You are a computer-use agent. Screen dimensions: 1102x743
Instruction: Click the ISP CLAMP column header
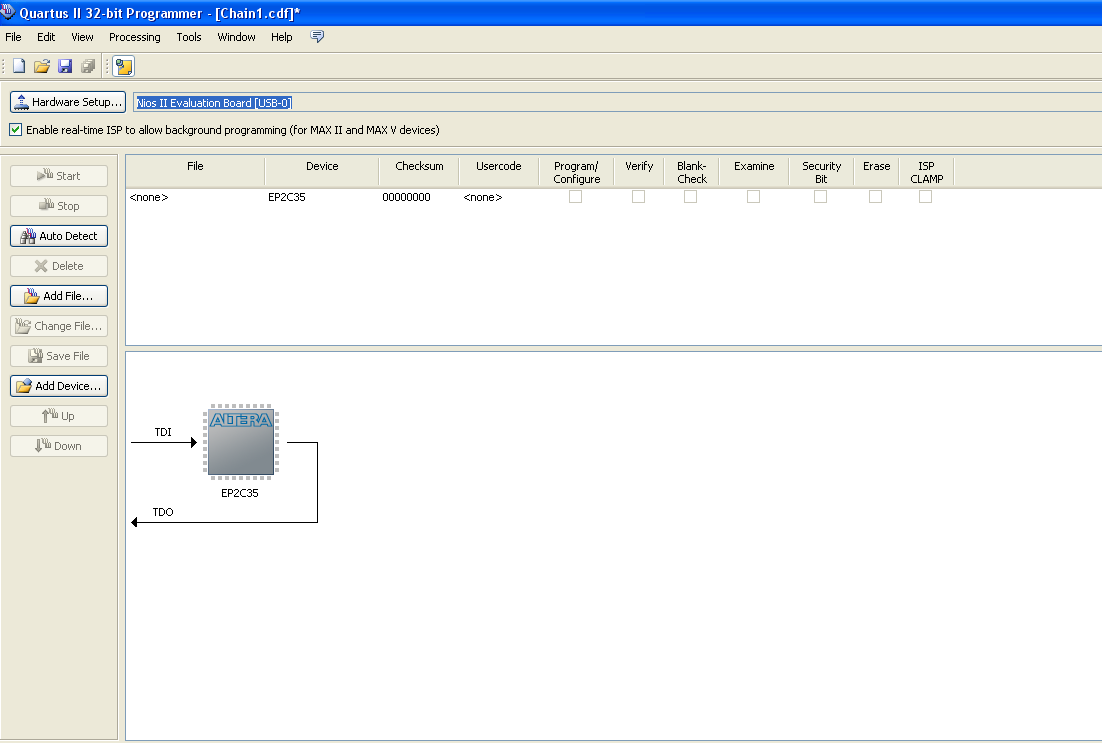click(x=926, y=172)
